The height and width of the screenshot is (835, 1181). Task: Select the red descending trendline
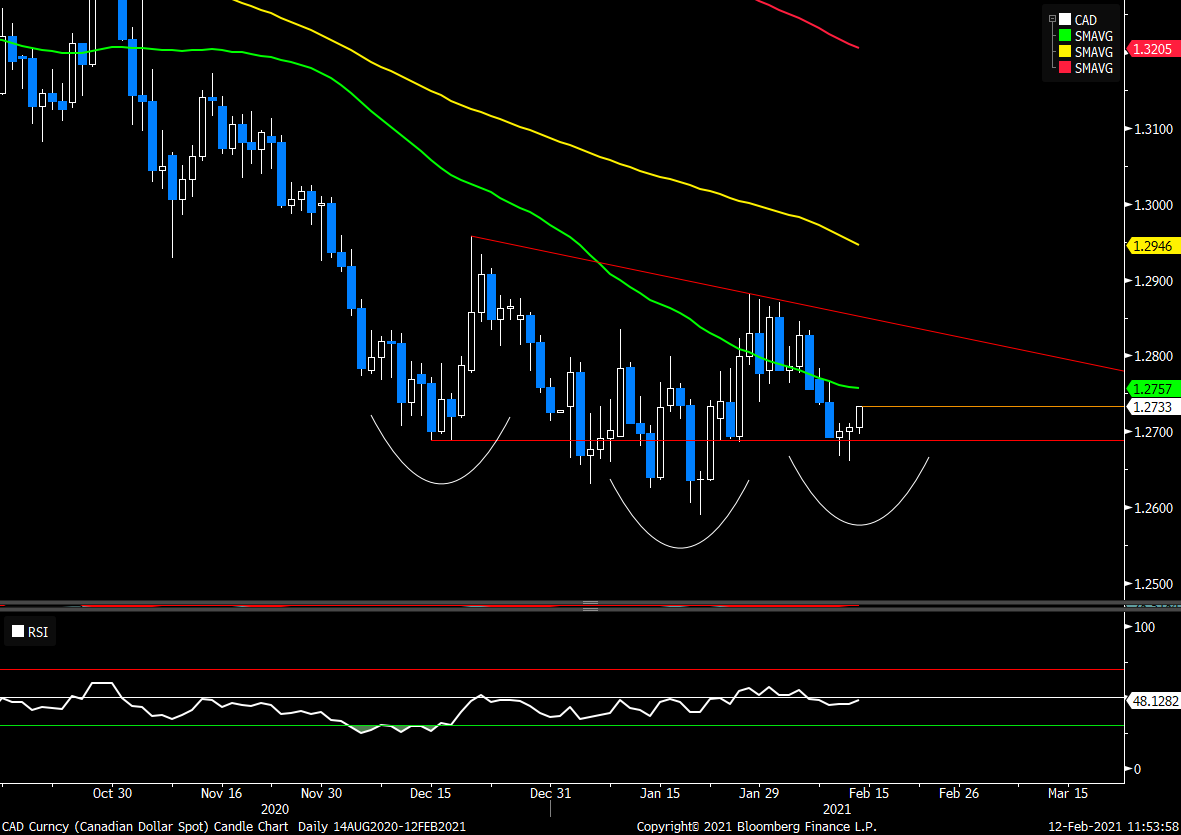[x=797, y=303]
